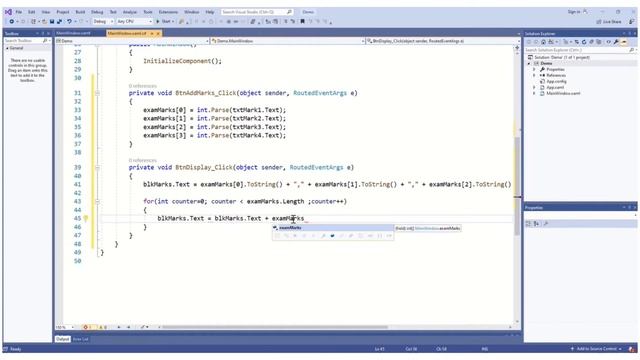Click the notifications icon in status bar
The image size is (640, 360).
click(x=632, y=349)
